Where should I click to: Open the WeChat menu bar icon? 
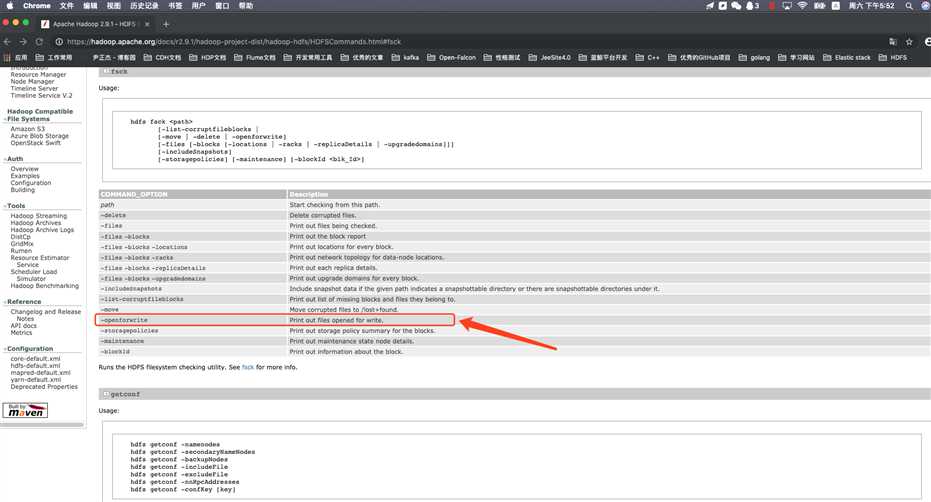pos(736,5)
